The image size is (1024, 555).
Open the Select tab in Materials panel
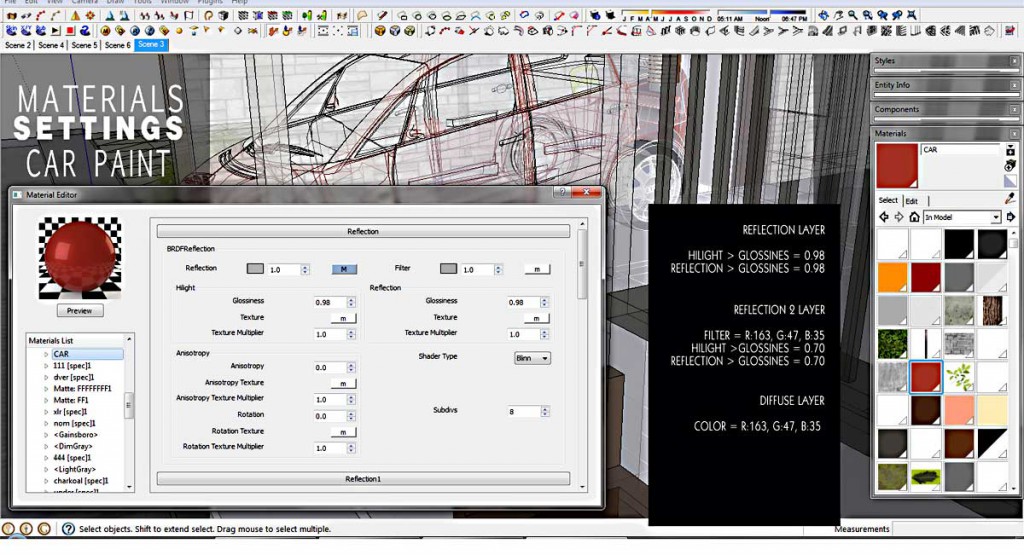click(x=888, y=200)
